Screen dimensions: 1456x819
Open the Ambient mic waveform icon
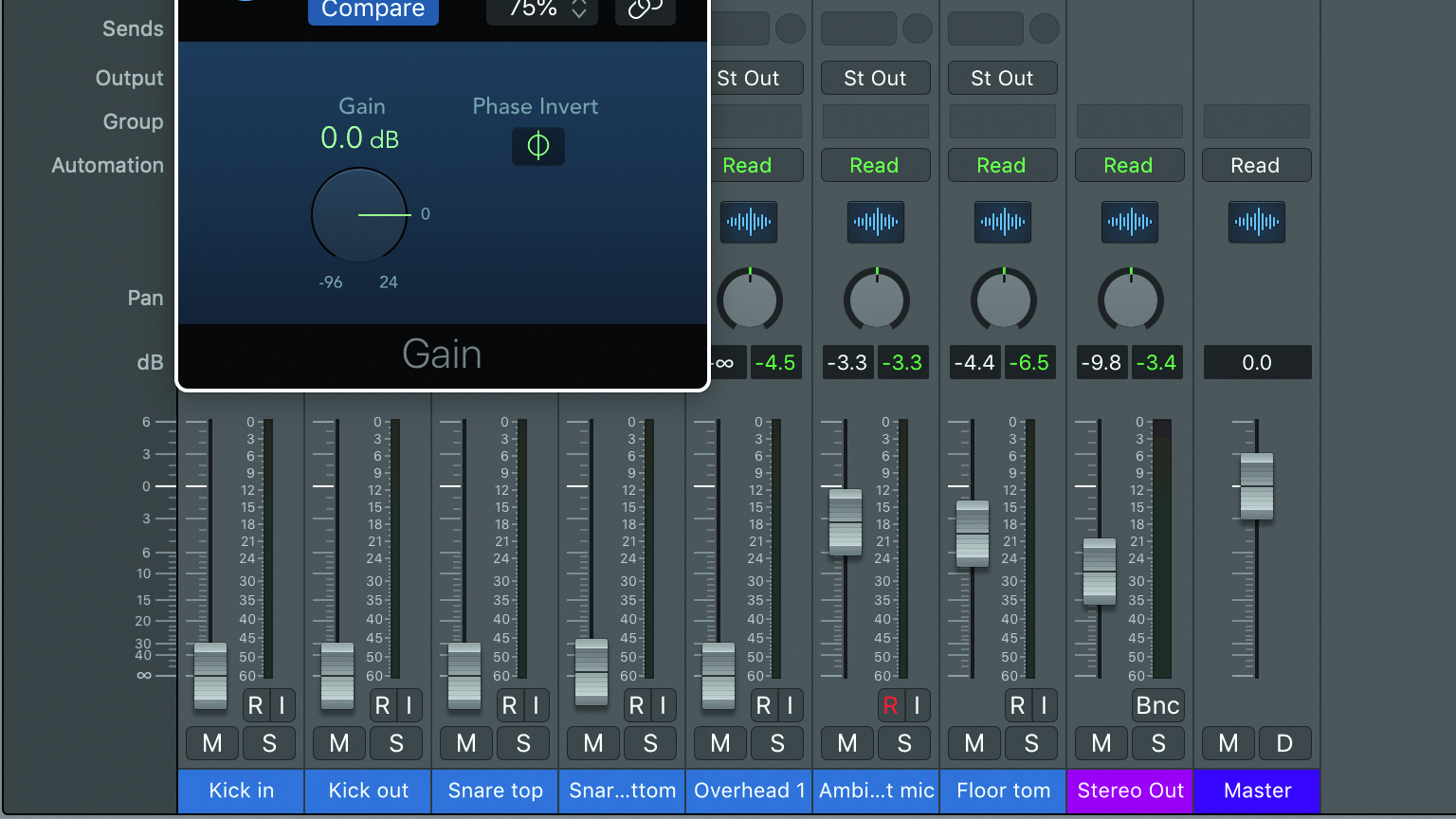point(876,222)
